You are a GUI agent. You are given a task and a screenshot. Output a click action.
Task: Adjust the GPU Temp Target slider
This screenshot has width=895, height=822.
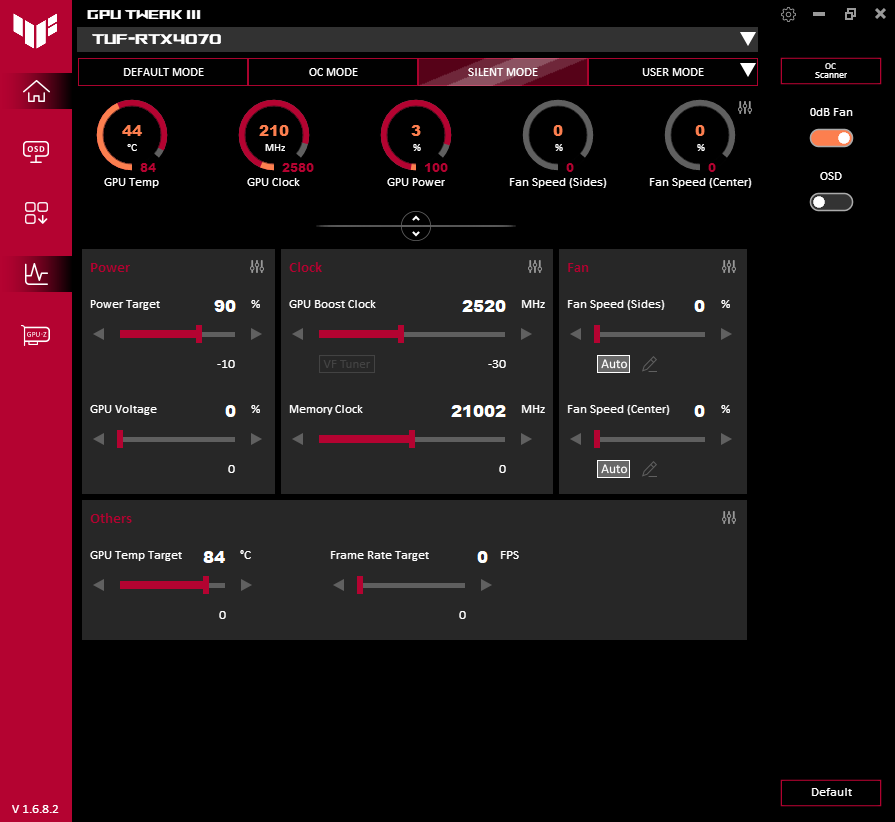pyautogui.click(x=172, y=585)
